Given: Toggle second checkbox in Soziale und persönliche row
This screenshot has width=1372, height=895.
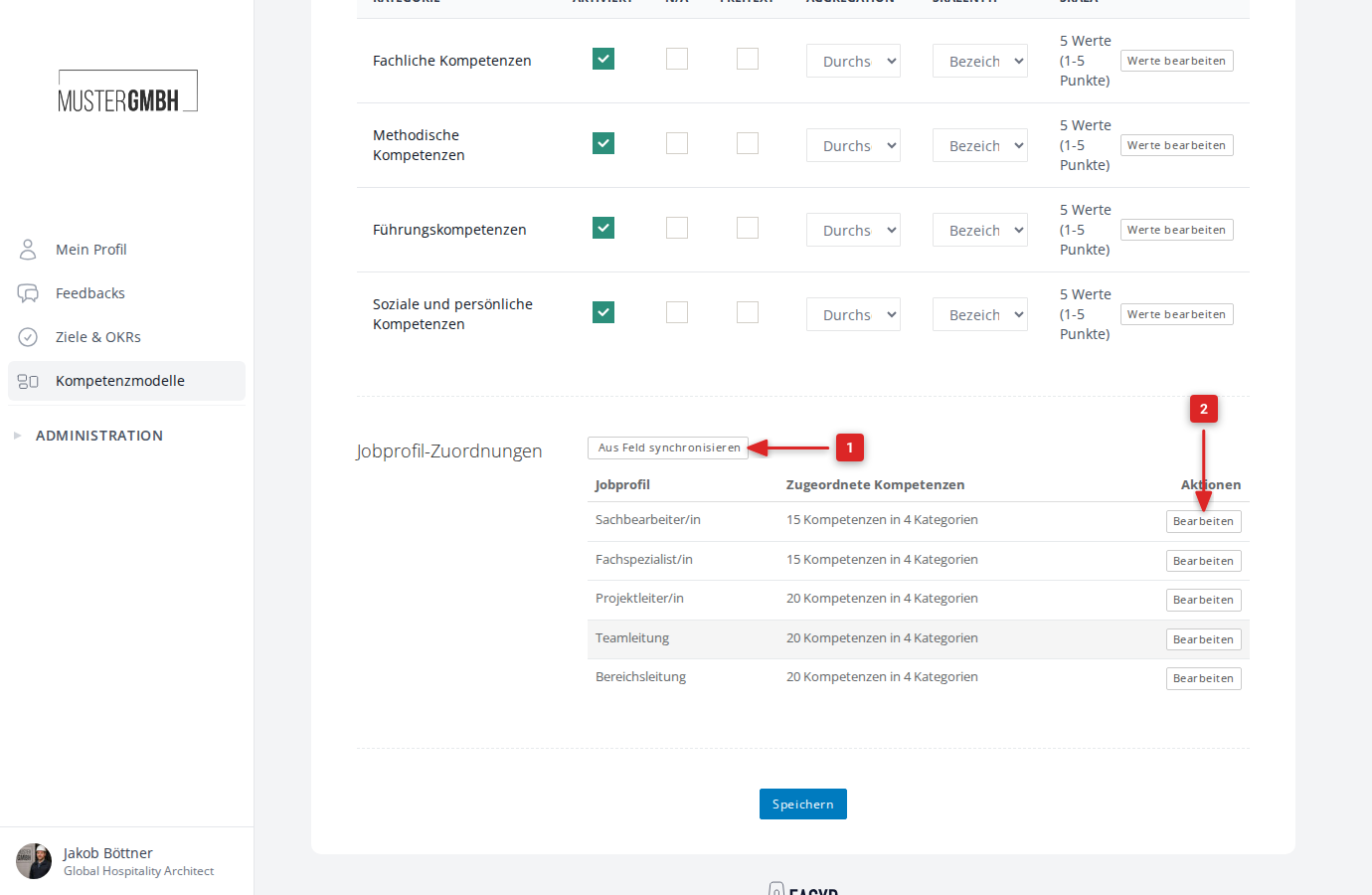Looking at the screenshot, I should 677,312.
